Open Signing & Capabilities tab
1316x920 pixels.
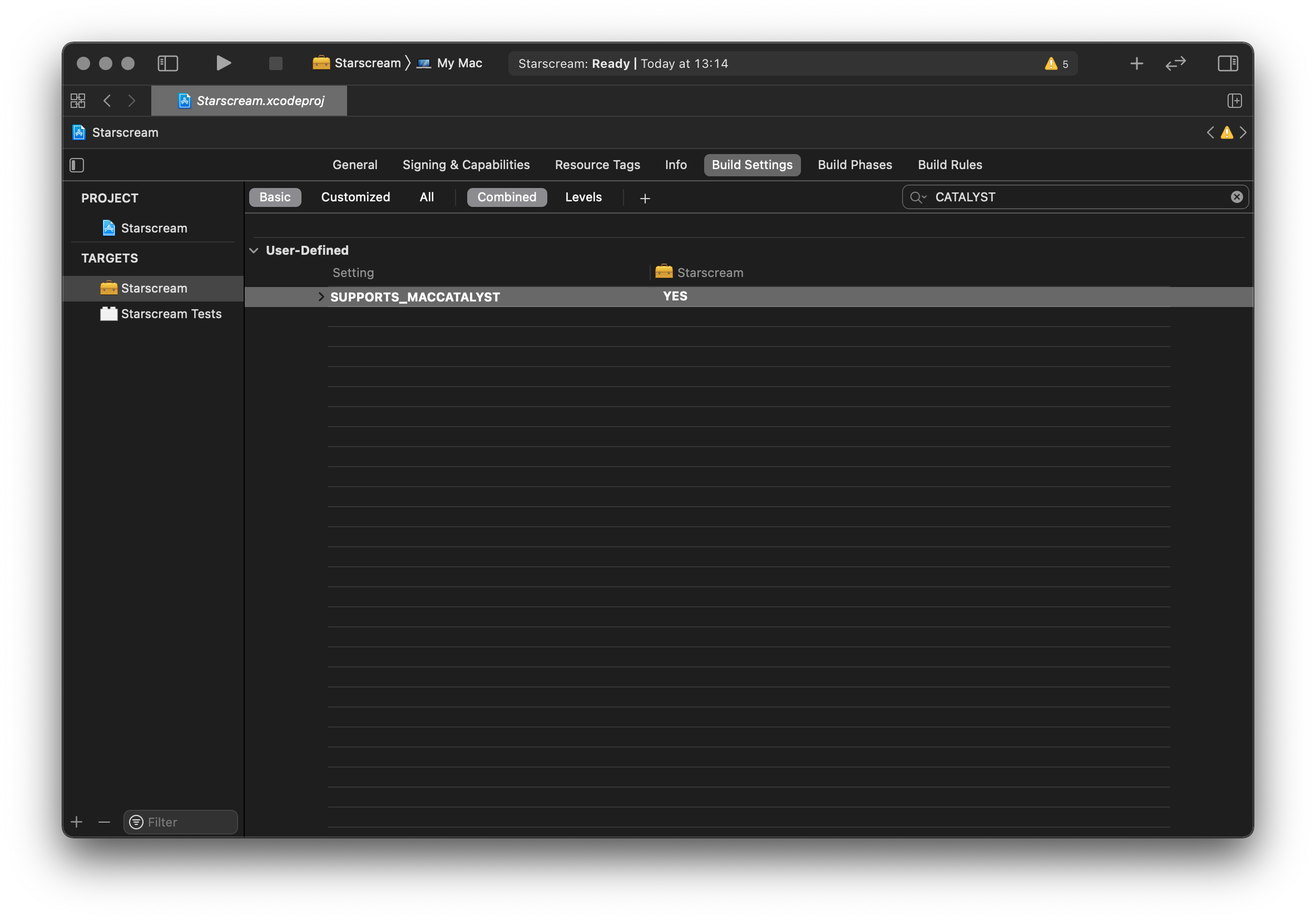[x=466, y=165]
